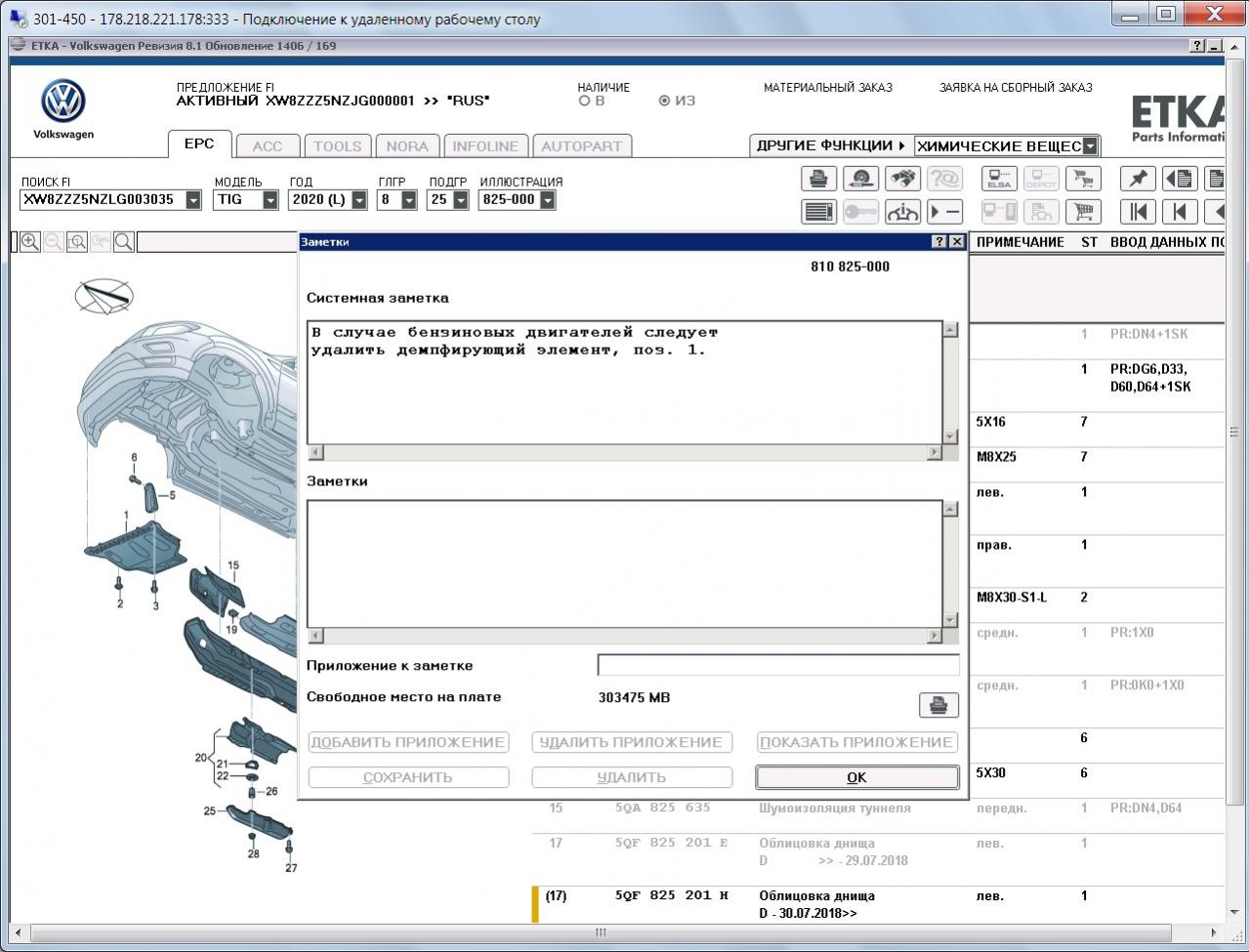Click the help question mark in Заметки dialog
Screen dimensions: 1249x952
pyautogui.click(x=939, y=241)
